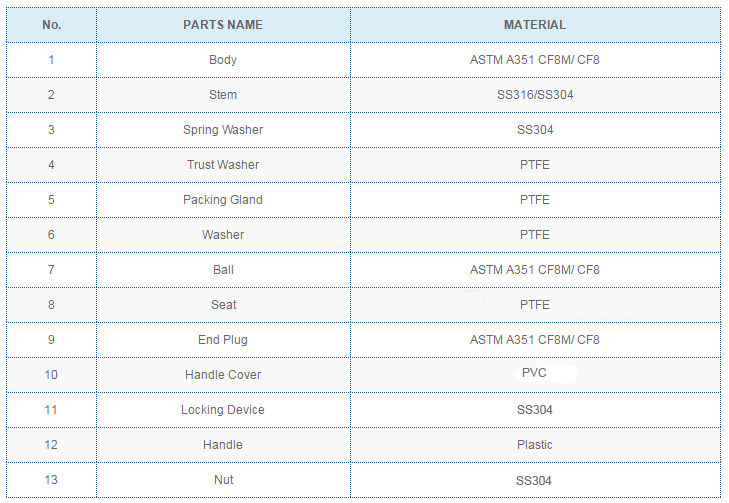Select the Packing Gland cell
729x503 pixels.
tap(223, 200)
